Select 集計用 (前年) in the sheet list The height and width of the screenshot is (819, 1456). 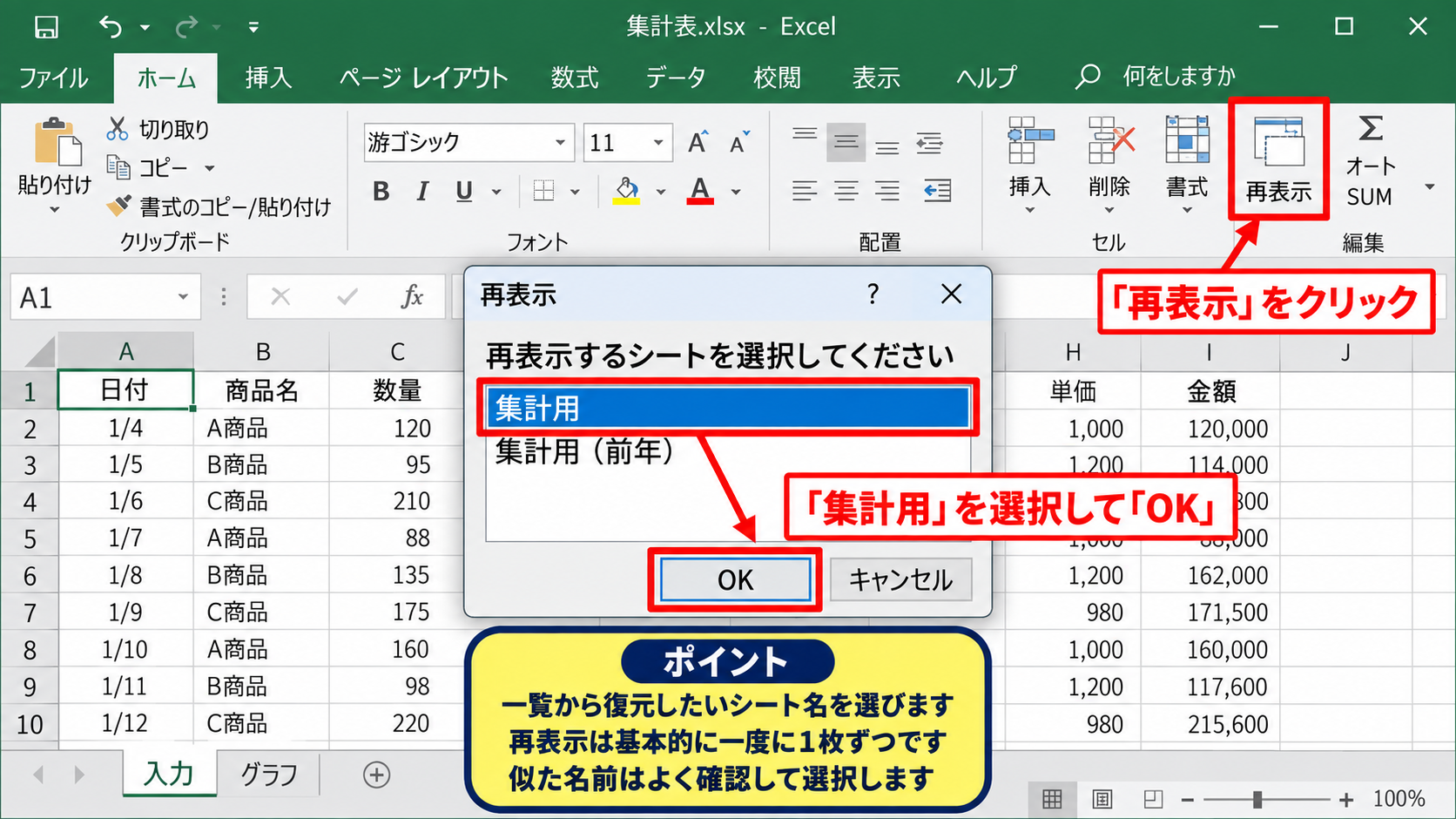coord(728,452)
